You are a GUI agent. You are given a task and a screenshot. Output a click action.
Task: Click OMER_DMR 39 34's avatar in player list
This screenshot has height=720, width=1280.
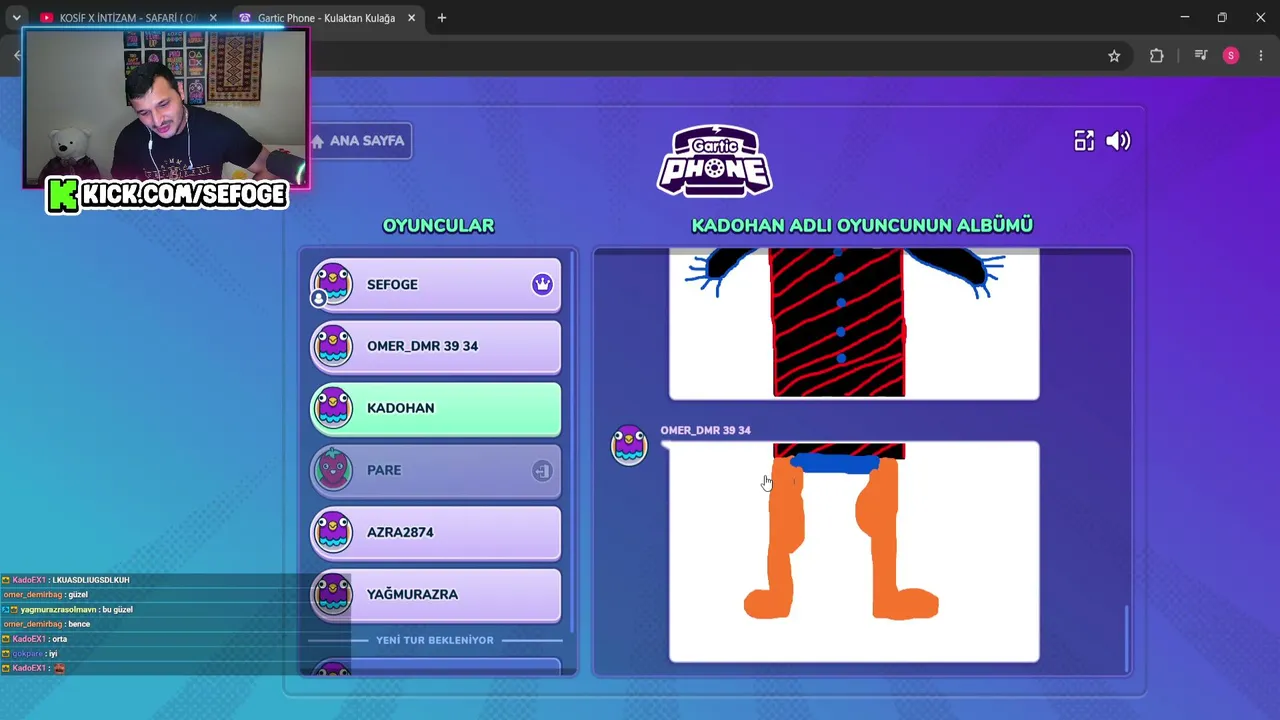pos(333,346)
